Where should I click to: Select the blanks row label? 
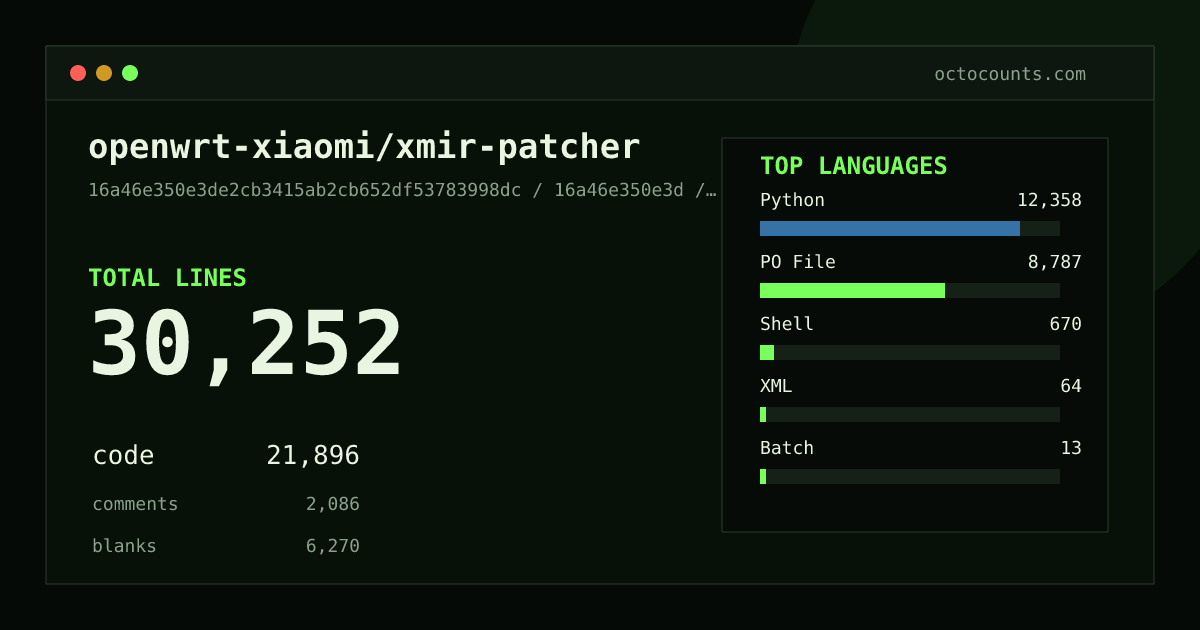point(124,546)
